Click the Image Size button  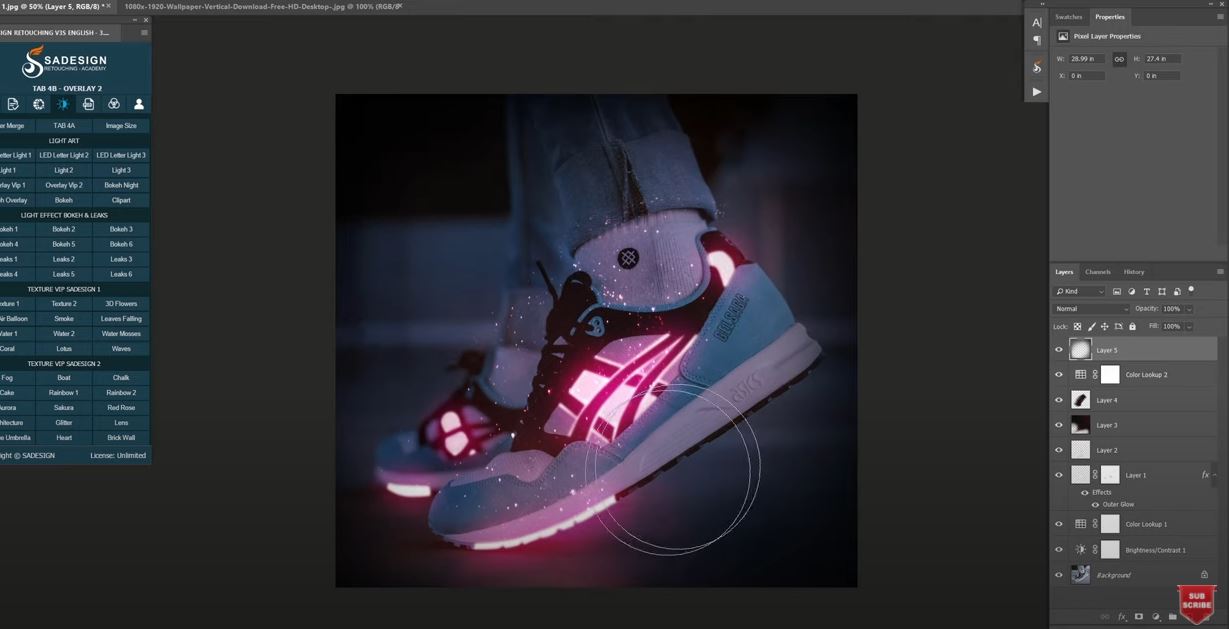(121, 126)
